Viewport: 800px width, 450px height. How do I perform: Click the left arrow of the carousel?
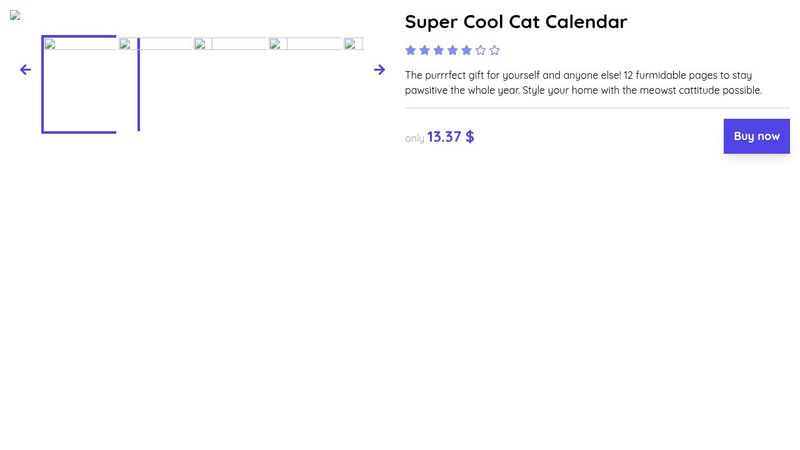[26, 70]
